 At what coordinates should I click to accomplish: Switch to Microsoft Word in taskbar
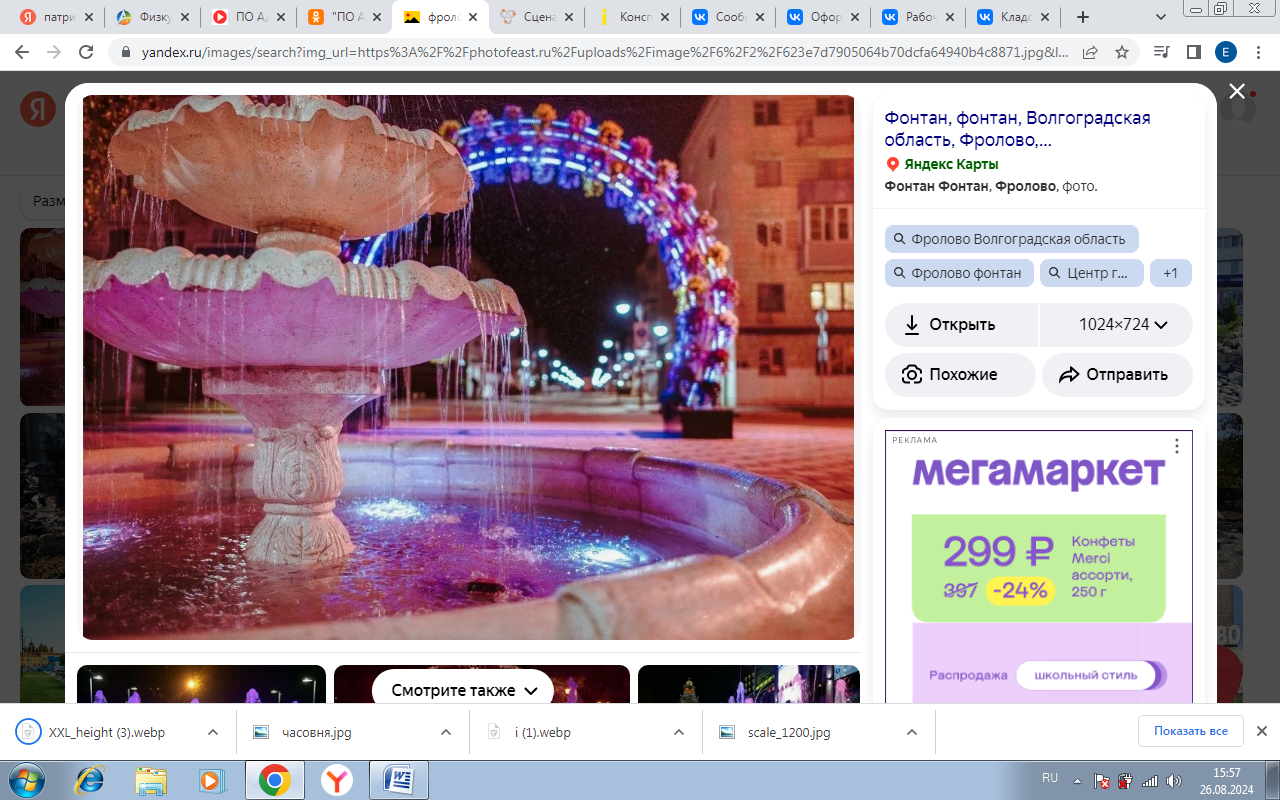click(x=399, y=780)
